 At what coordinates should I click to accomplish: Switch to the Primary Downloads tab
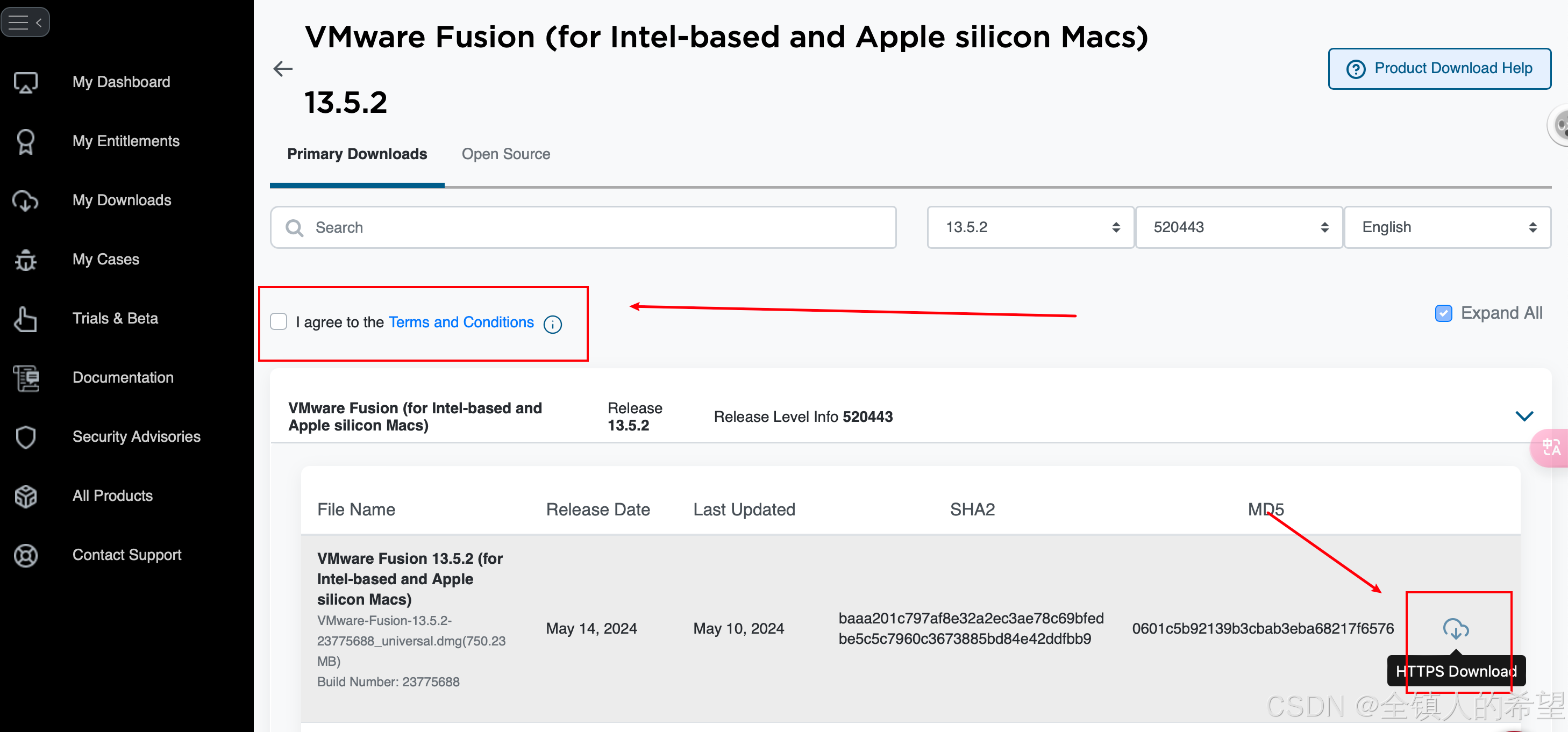pos(357,154)
